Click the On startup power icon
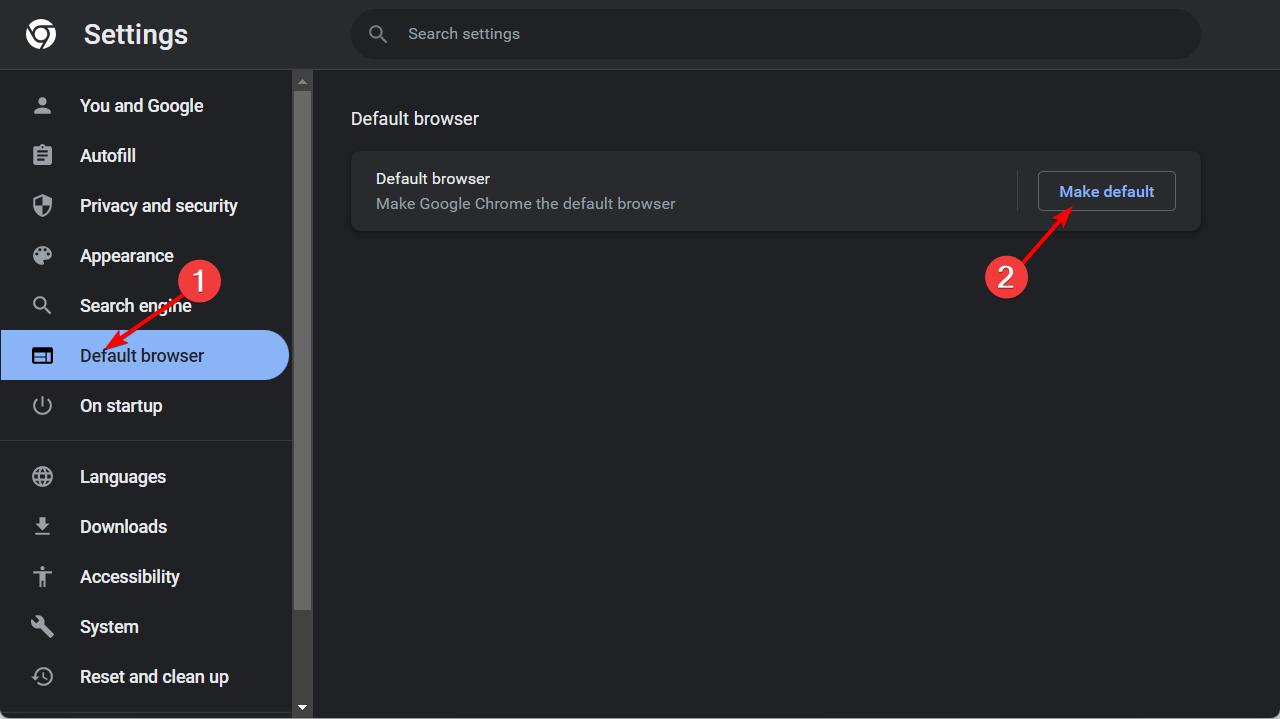 (42, 406)
